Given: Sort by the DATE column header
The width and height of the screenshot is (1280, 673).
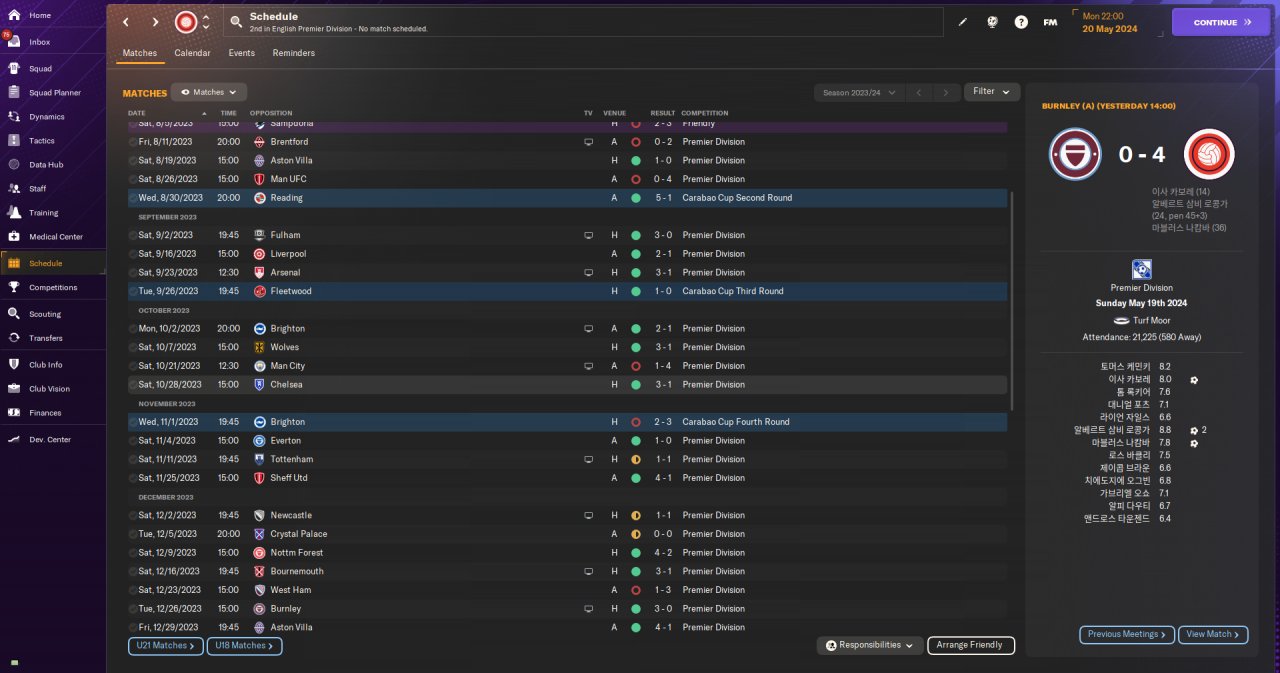Looking at the screenshot, I should pos(137,113).
